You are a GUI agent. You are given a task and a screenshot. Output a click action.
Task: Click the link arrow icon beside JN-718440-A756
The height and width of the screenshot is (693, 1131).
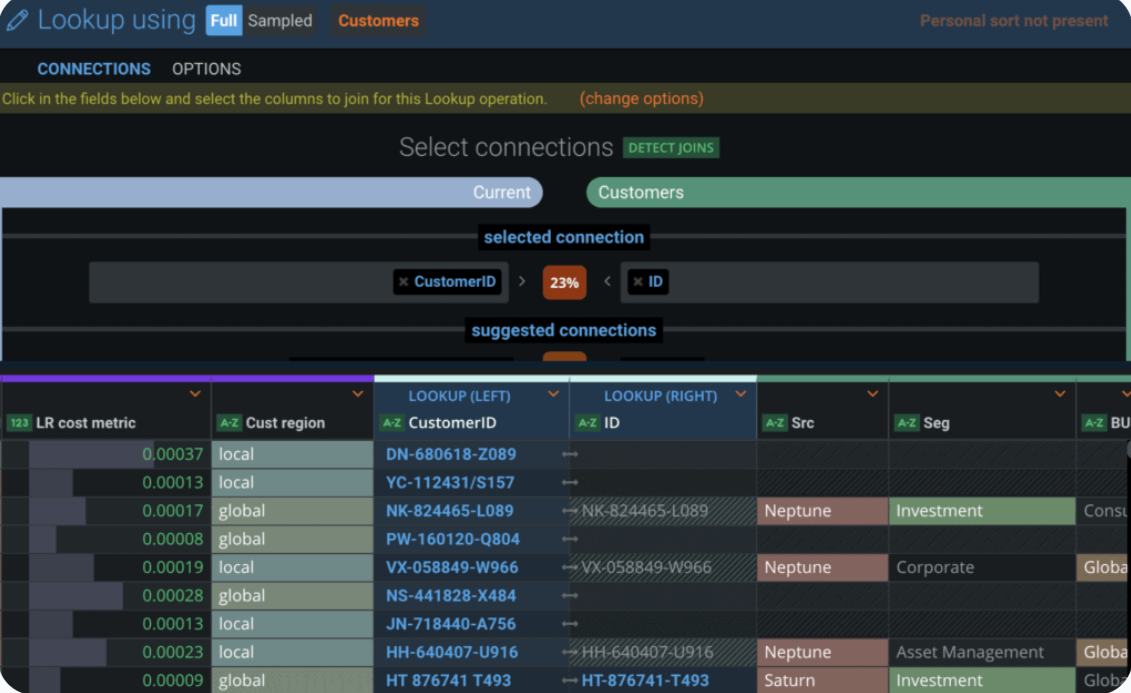[x=570, y=624]
